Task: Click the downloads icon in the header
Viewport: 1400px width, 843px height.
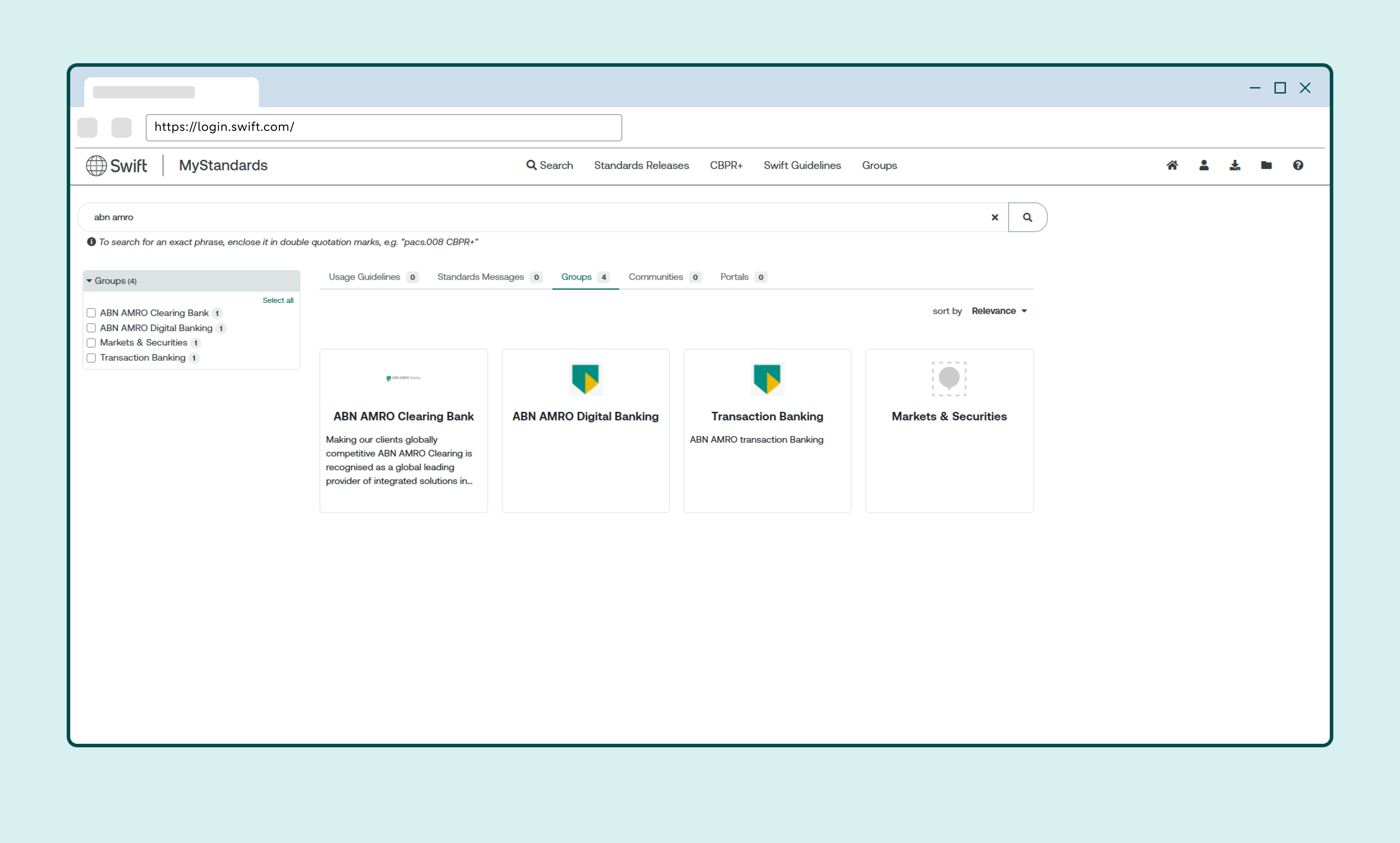Action: click(1235, 165)
